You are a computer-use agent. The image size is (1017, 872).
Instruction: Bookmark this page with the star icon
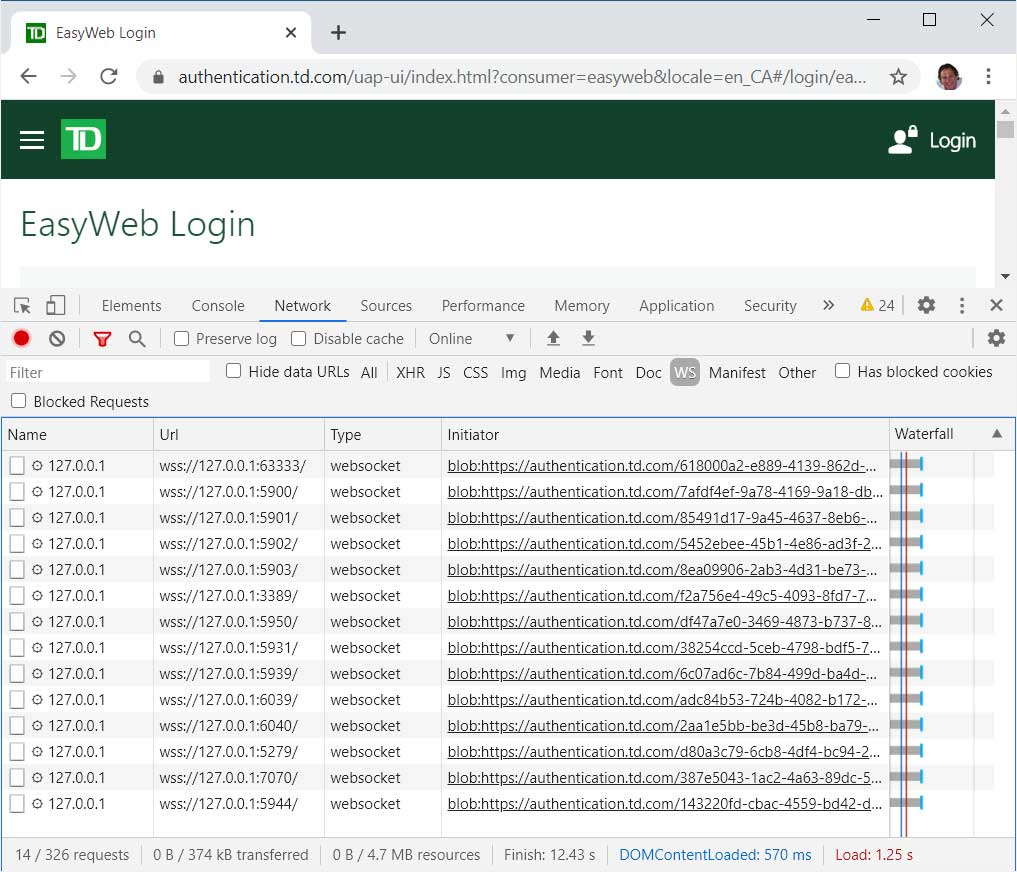click(898, 77)
